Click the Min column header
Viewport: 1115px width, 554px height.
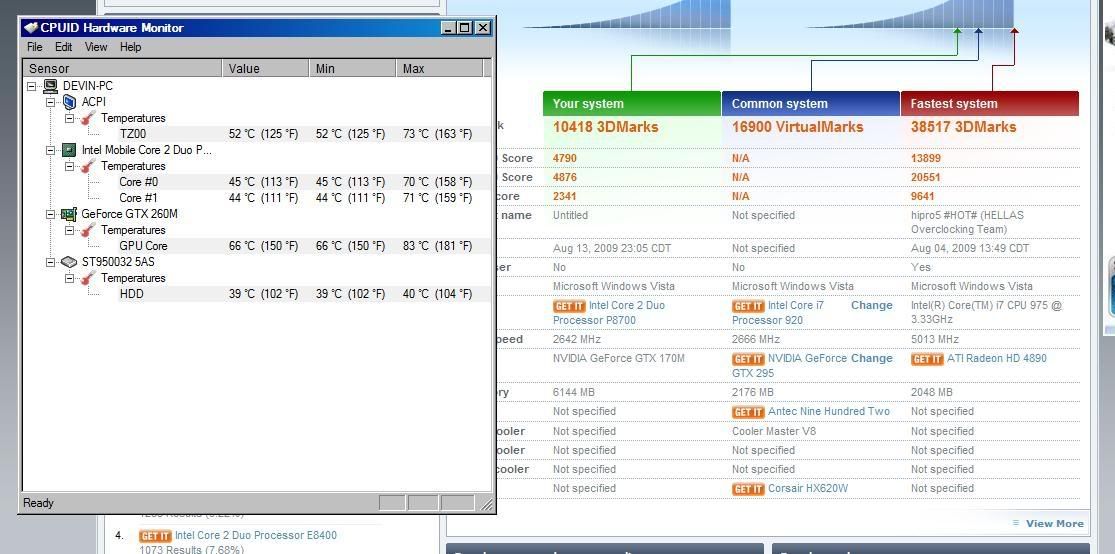point(352,68)
